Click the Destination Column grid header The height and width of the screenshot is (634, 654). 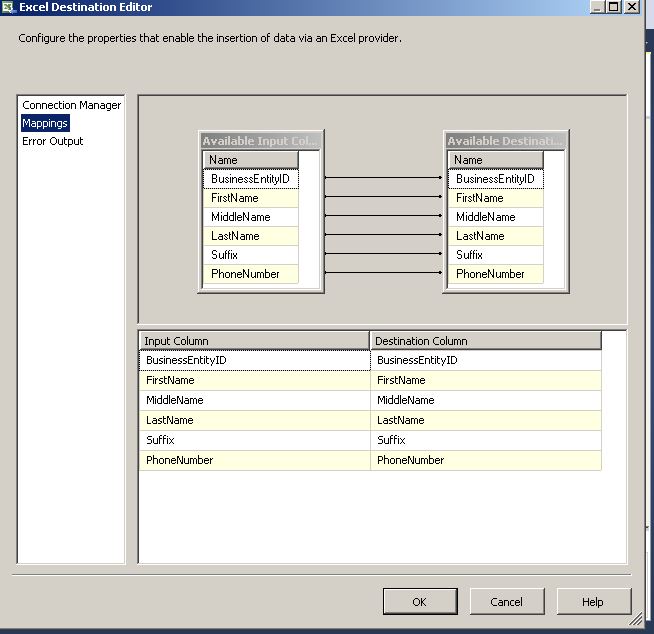486,341
